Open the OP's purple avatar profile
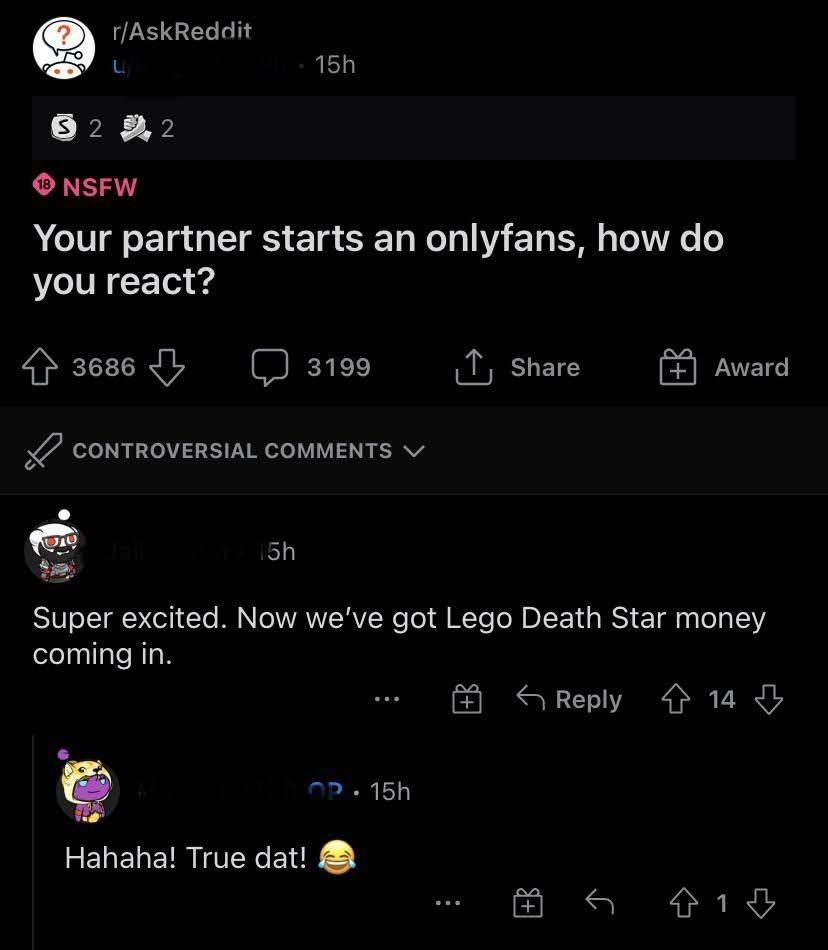 pyautogui.click(x=88, y=790)
